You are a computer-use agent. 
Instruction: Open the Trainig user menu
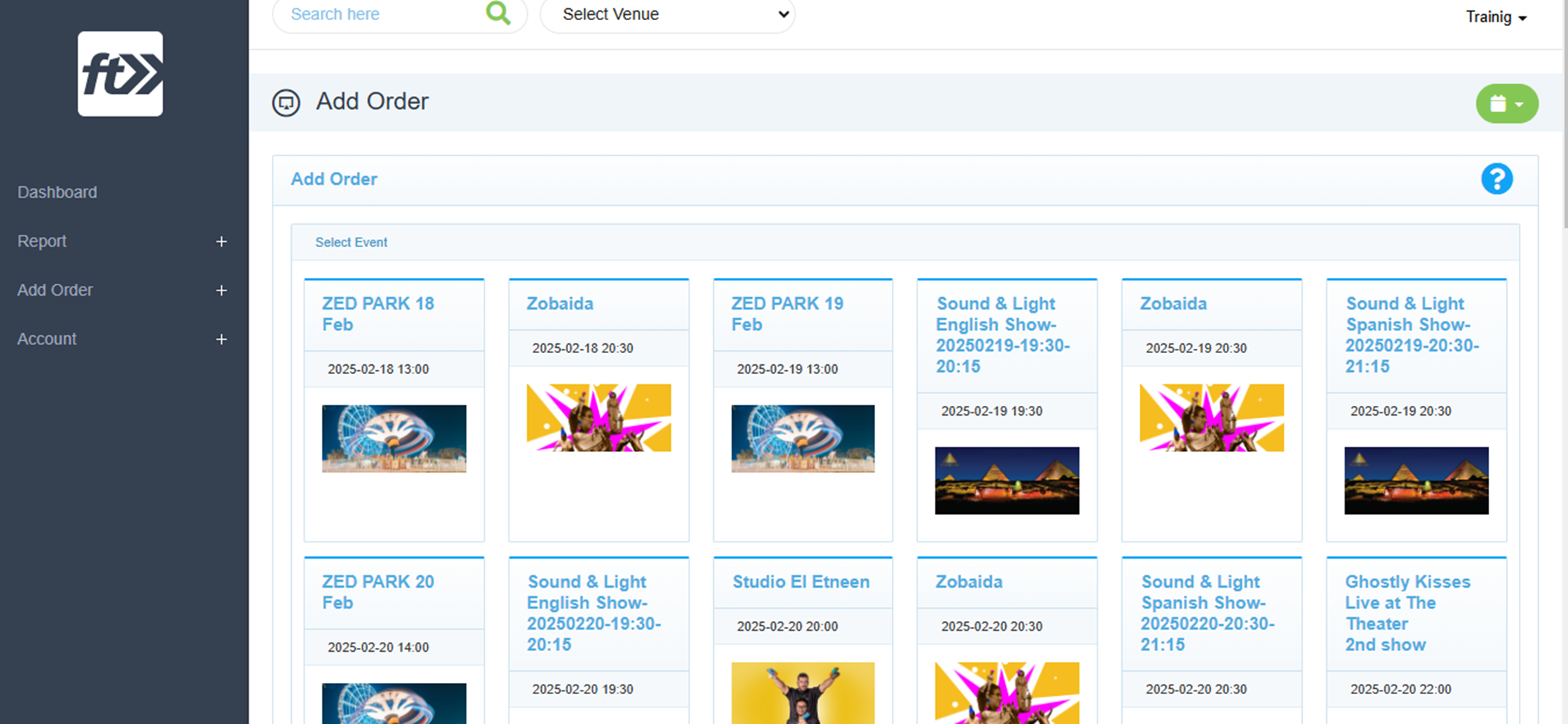click(x=1496, y=17)
